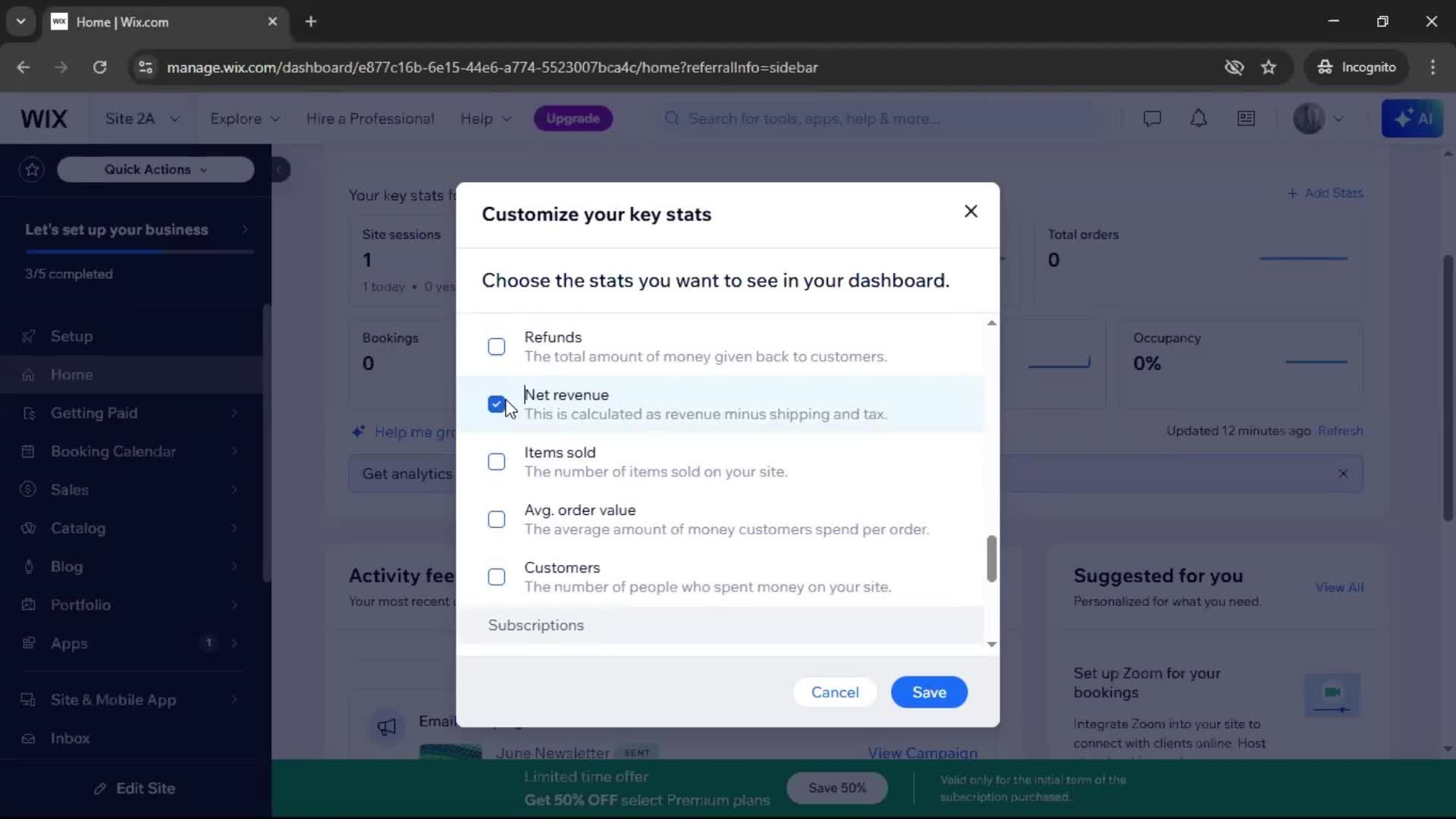Click the Booking Calendar icon
1456x819 pixels.
pyautogui.click(x=28, y=451)
